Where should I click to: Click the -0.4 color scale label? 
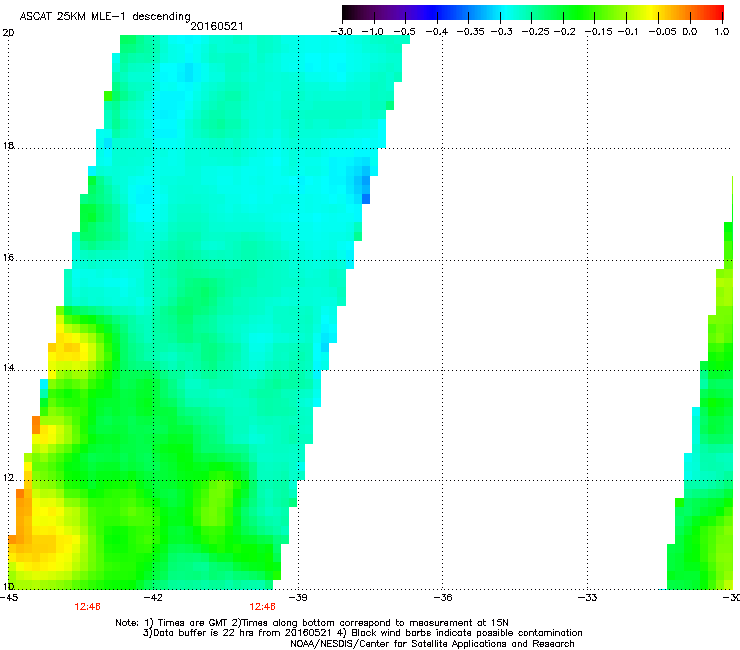tap(437, 32)
